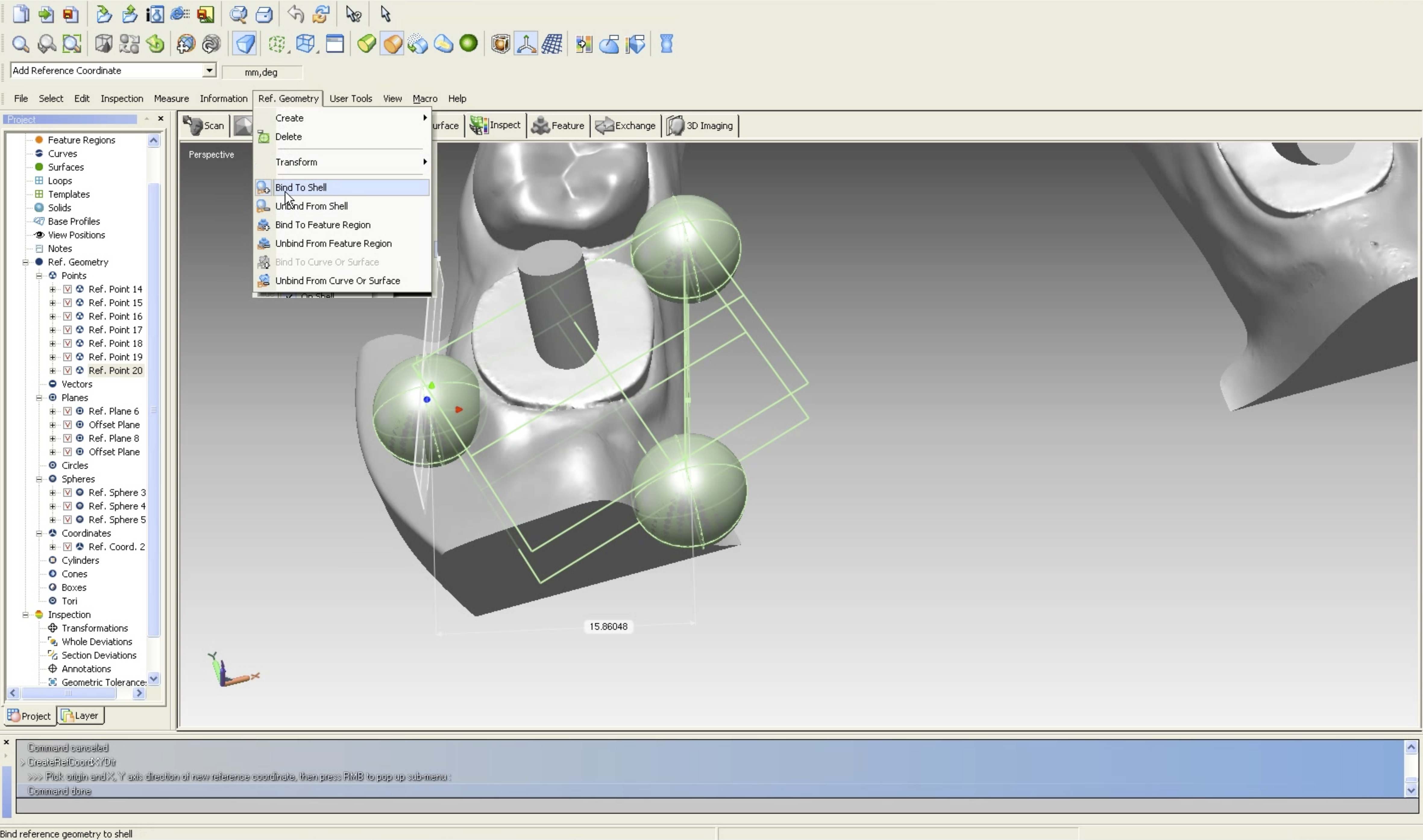Click the new document file icon
The width and height of the screenshot is (1423, 840).
pyautogui.click(x=20, y=14)
